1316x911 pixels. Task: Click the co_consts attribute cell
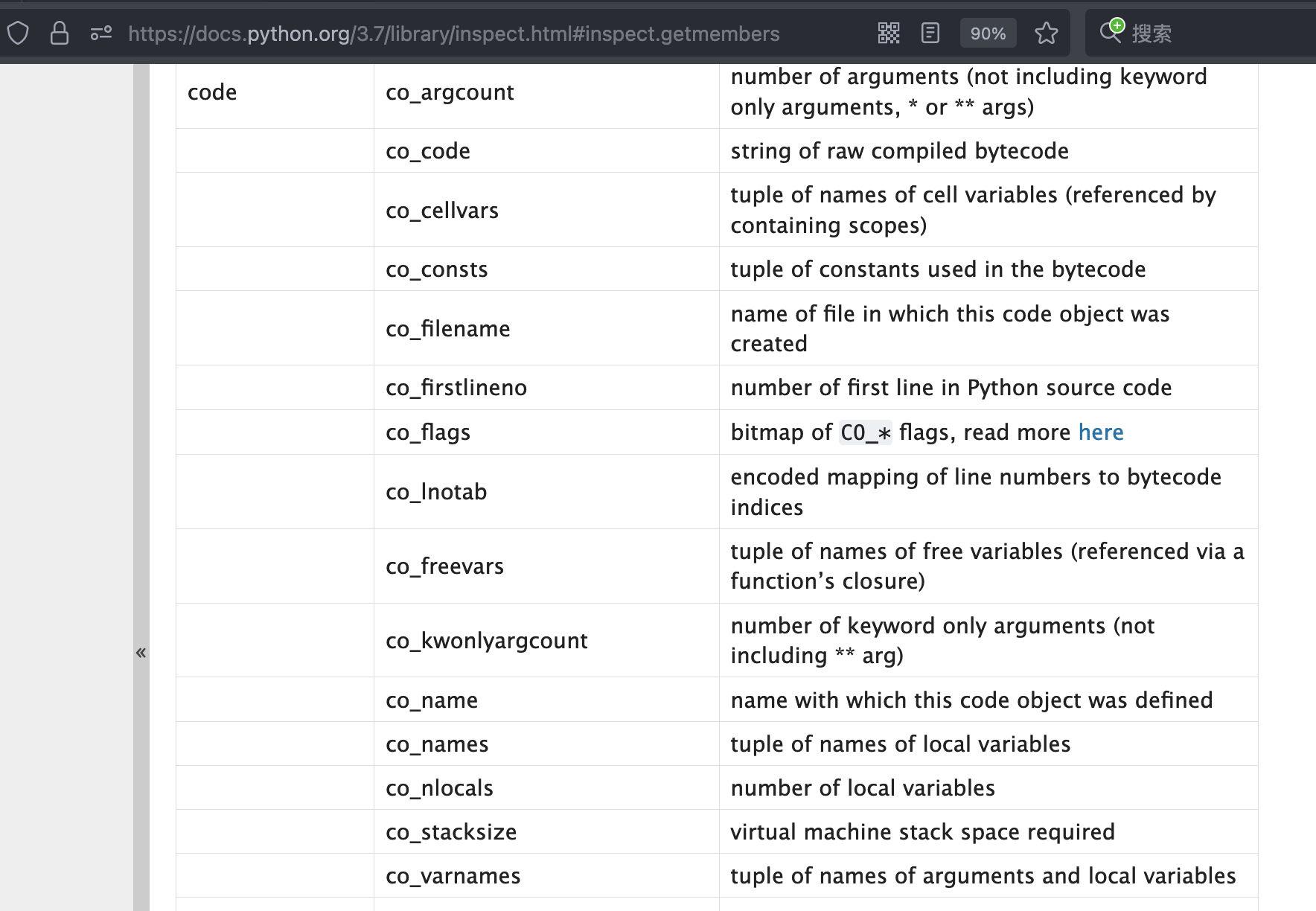point(546,269)
